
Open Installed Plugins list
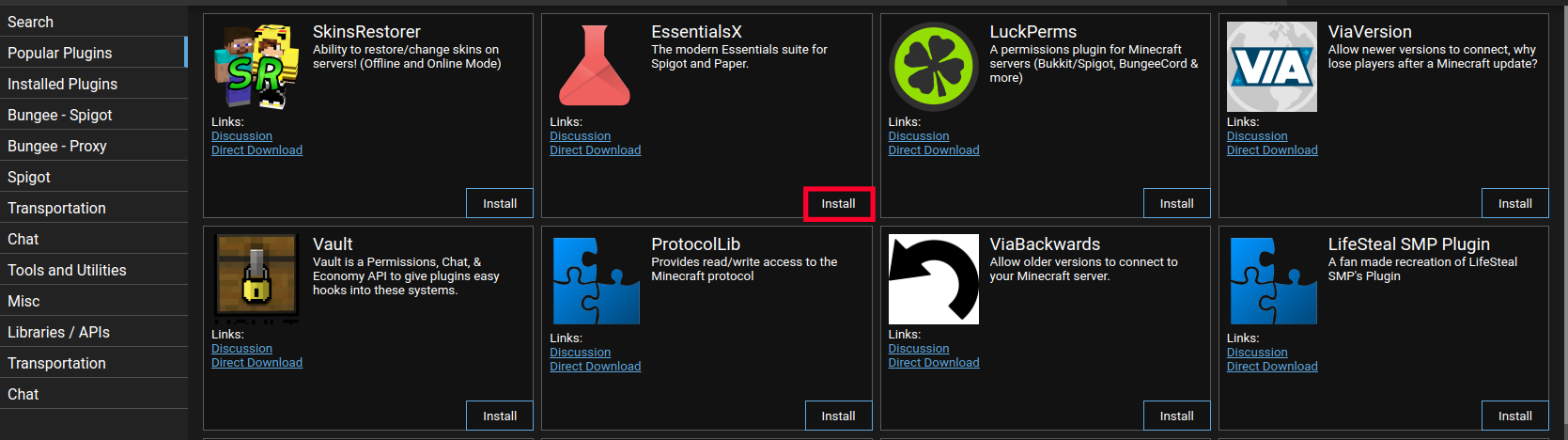[x=94, y=84]
